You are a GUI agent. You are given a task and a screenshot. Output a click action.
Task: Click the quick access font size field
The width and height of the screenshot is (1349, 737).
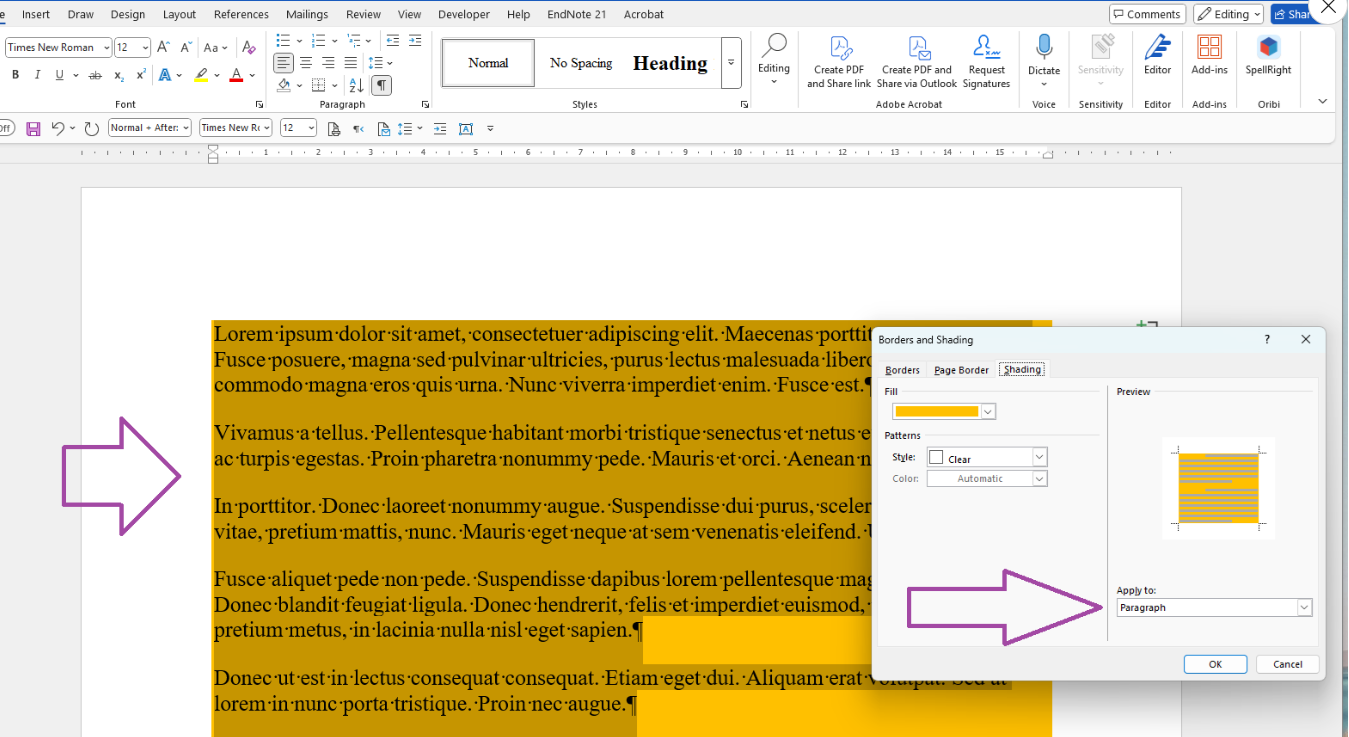(x=298, y=128)
